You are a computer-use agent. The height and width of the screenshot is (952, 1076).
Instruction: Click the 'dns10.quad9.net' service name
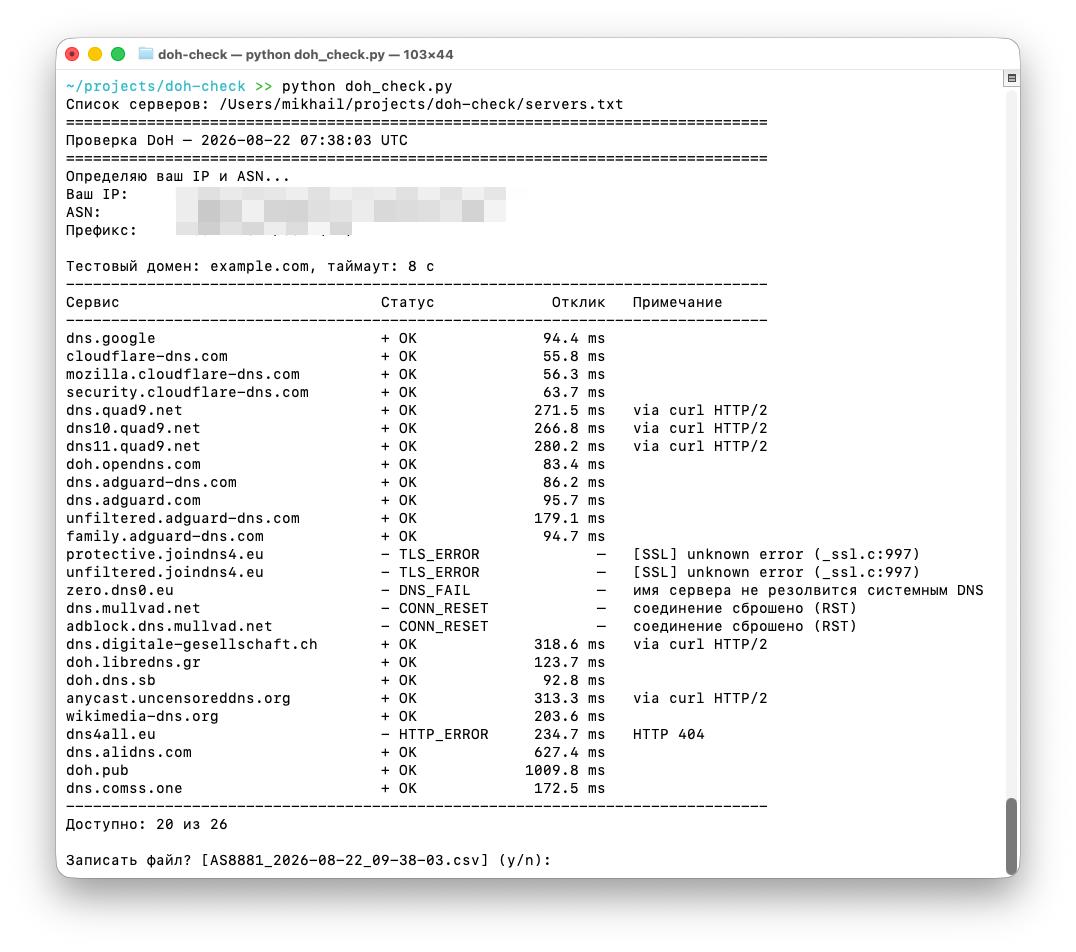click(133, 428)
